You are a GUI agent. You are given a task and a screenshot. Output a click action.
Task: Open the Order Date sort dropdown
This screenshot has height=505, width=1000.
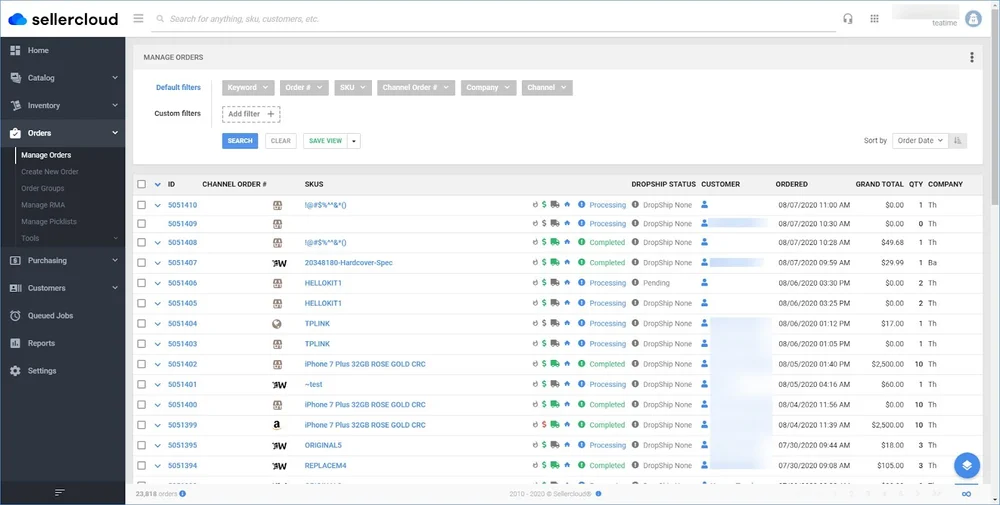click(920, 141)
